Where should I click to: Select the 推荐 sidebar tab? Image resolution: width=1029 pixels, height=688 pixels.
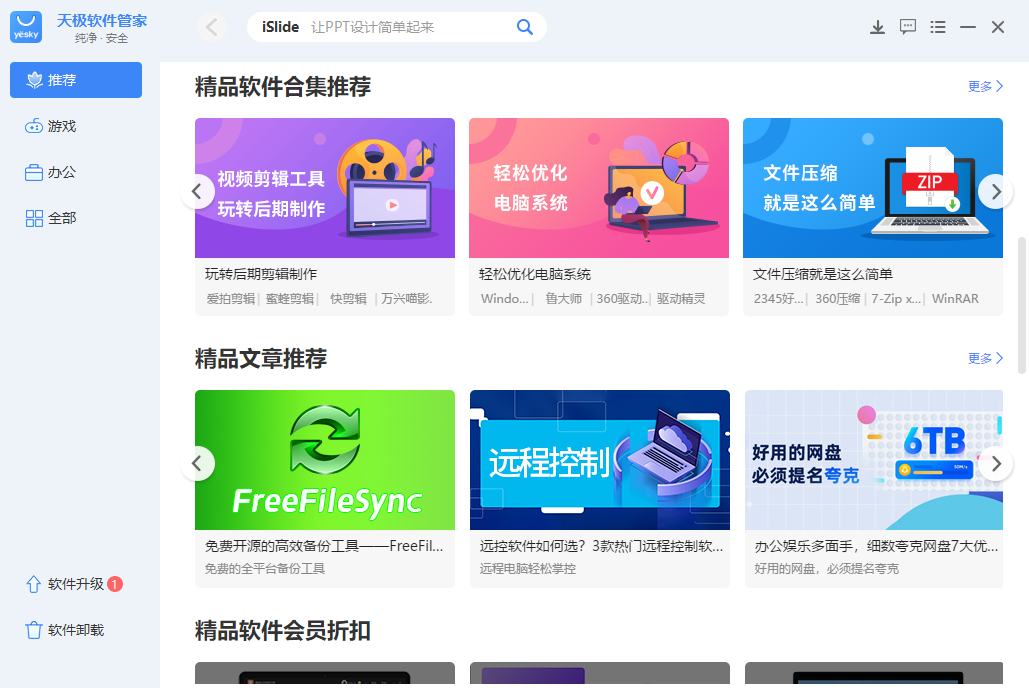click(x=76, y=80)
